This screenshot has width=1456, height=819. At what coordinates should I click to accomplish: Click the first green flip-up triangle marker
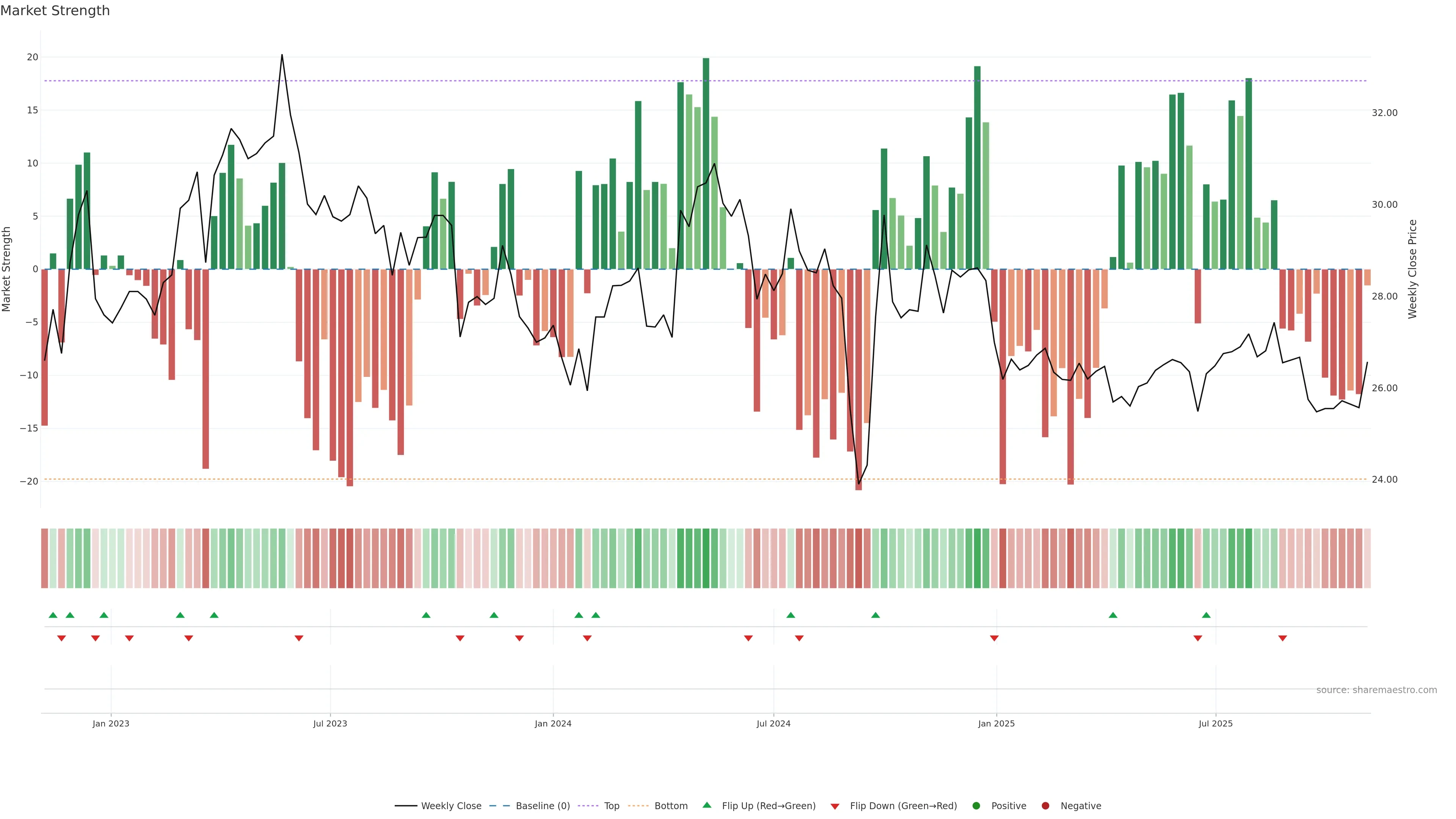pos(53,615)
